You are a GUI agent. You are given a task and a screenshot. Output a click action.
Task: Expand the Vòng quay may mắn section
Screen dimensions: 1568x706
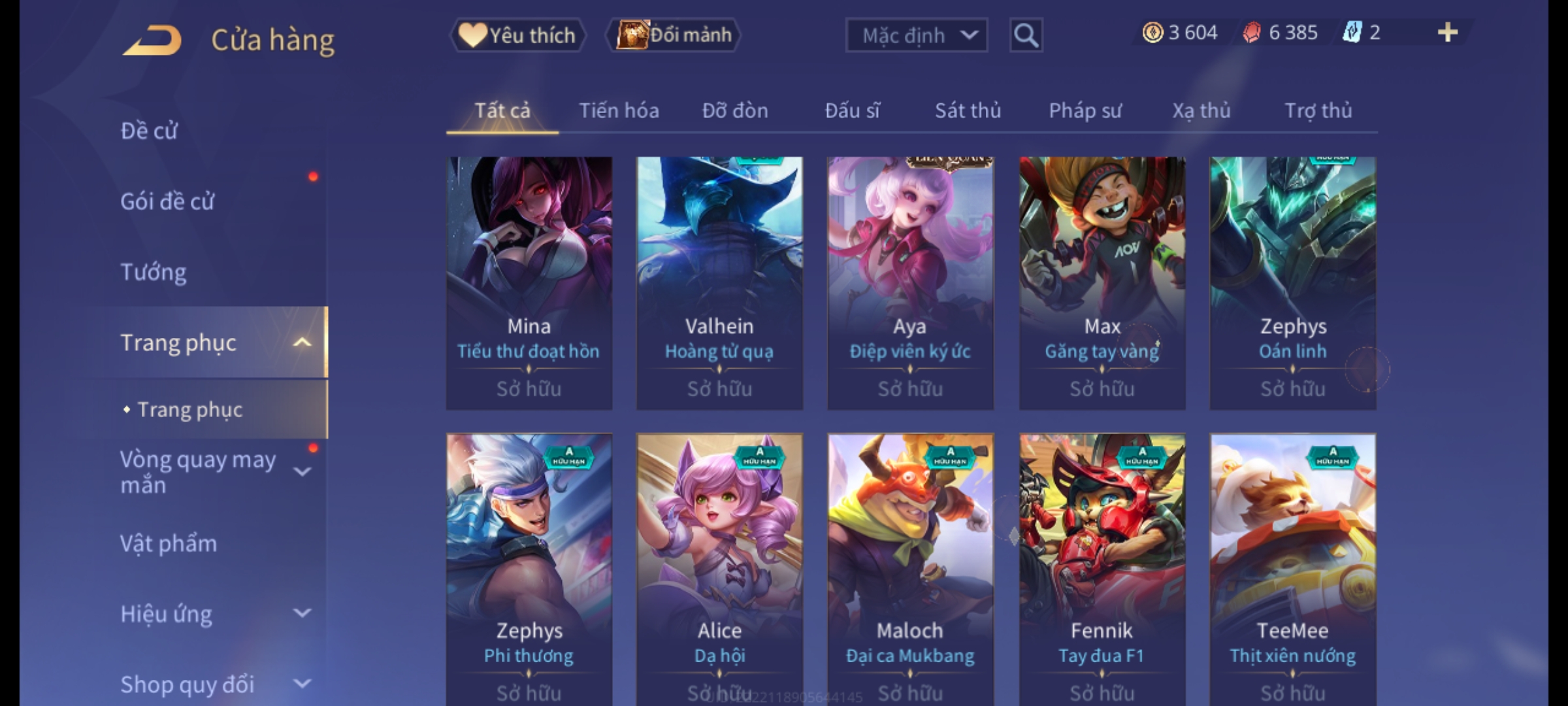pos(302,471)
